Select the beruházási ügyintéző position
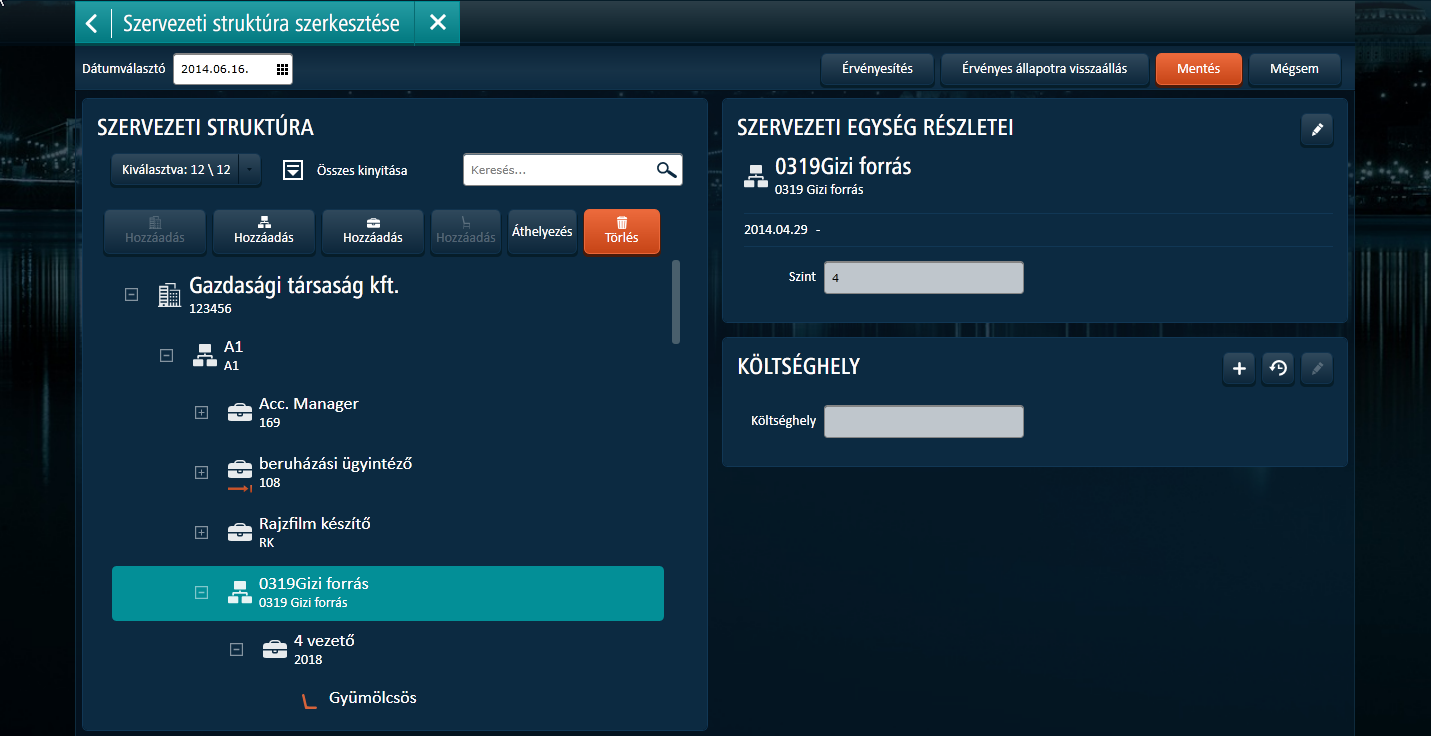This screenshot has height=736, width=1431. [387, 472]
